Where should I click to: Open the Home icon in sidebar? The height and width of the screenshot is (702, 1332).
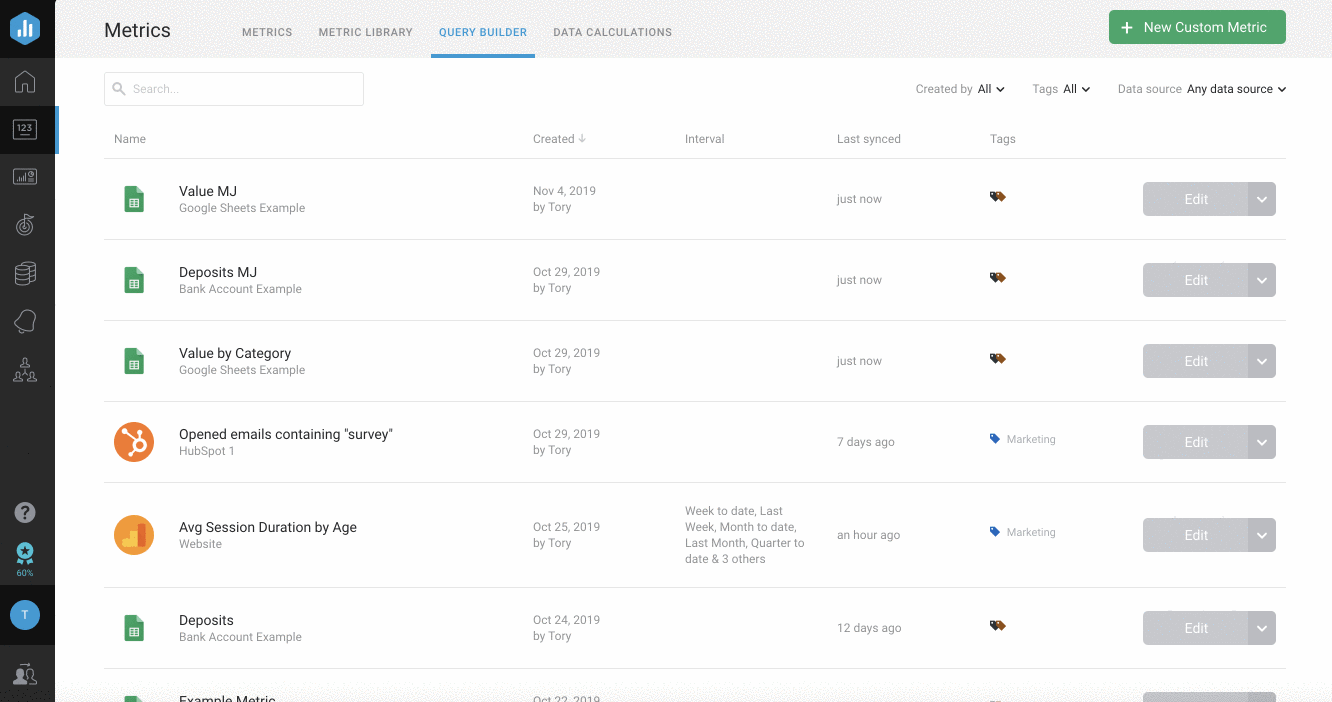(x=25, y=82)
